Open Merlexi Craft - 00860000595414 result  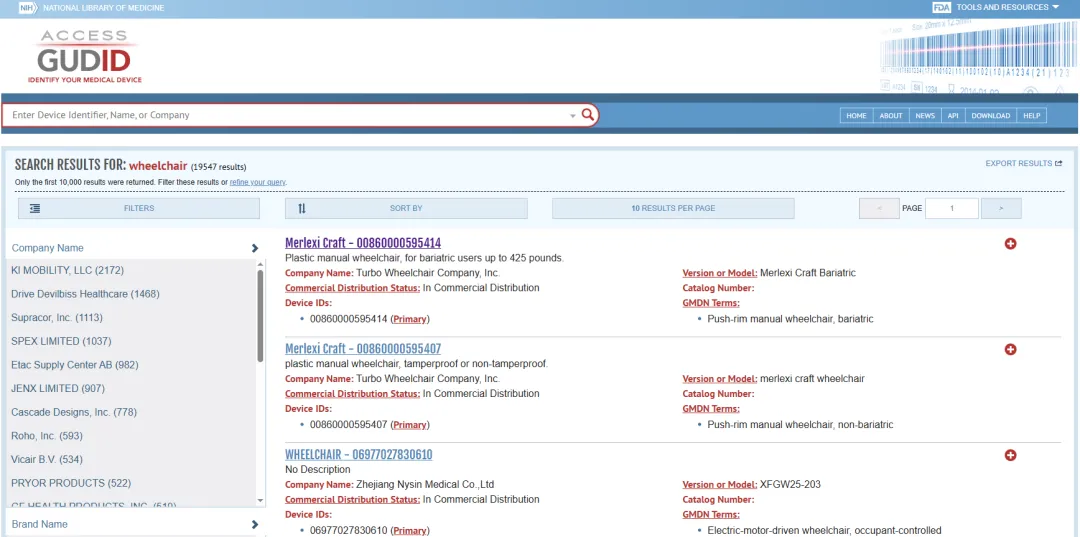(363, 243)
